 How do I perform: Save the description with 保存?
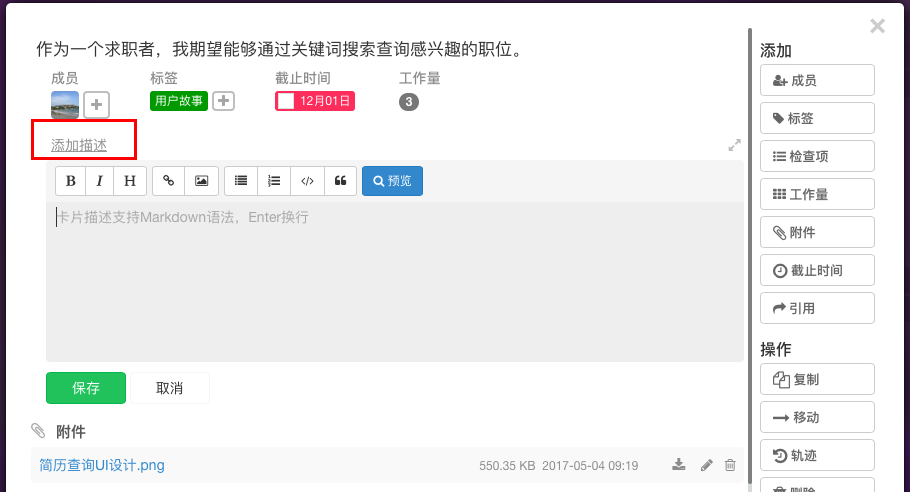click(86, 388)
